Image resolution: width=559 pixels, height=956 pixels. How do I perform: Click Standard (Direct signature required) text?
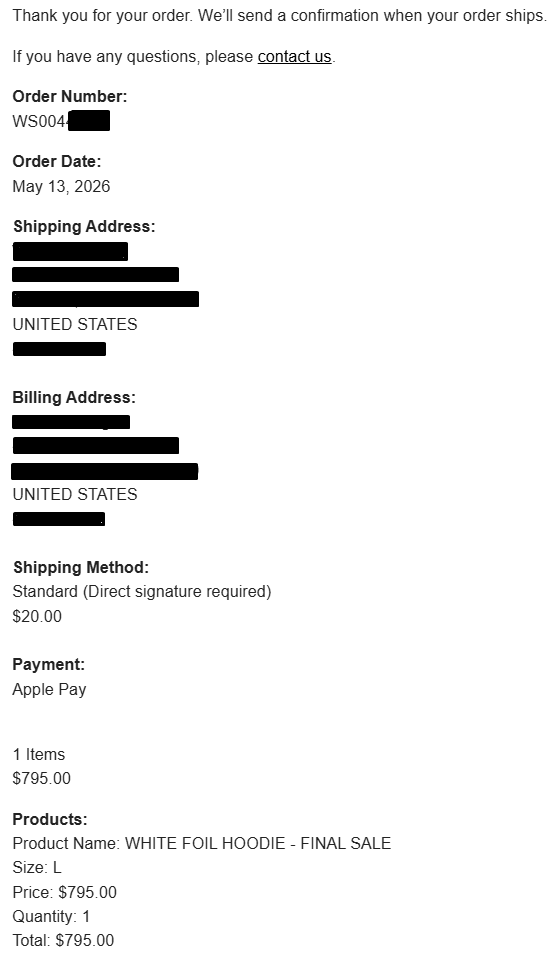pos(142,591)
